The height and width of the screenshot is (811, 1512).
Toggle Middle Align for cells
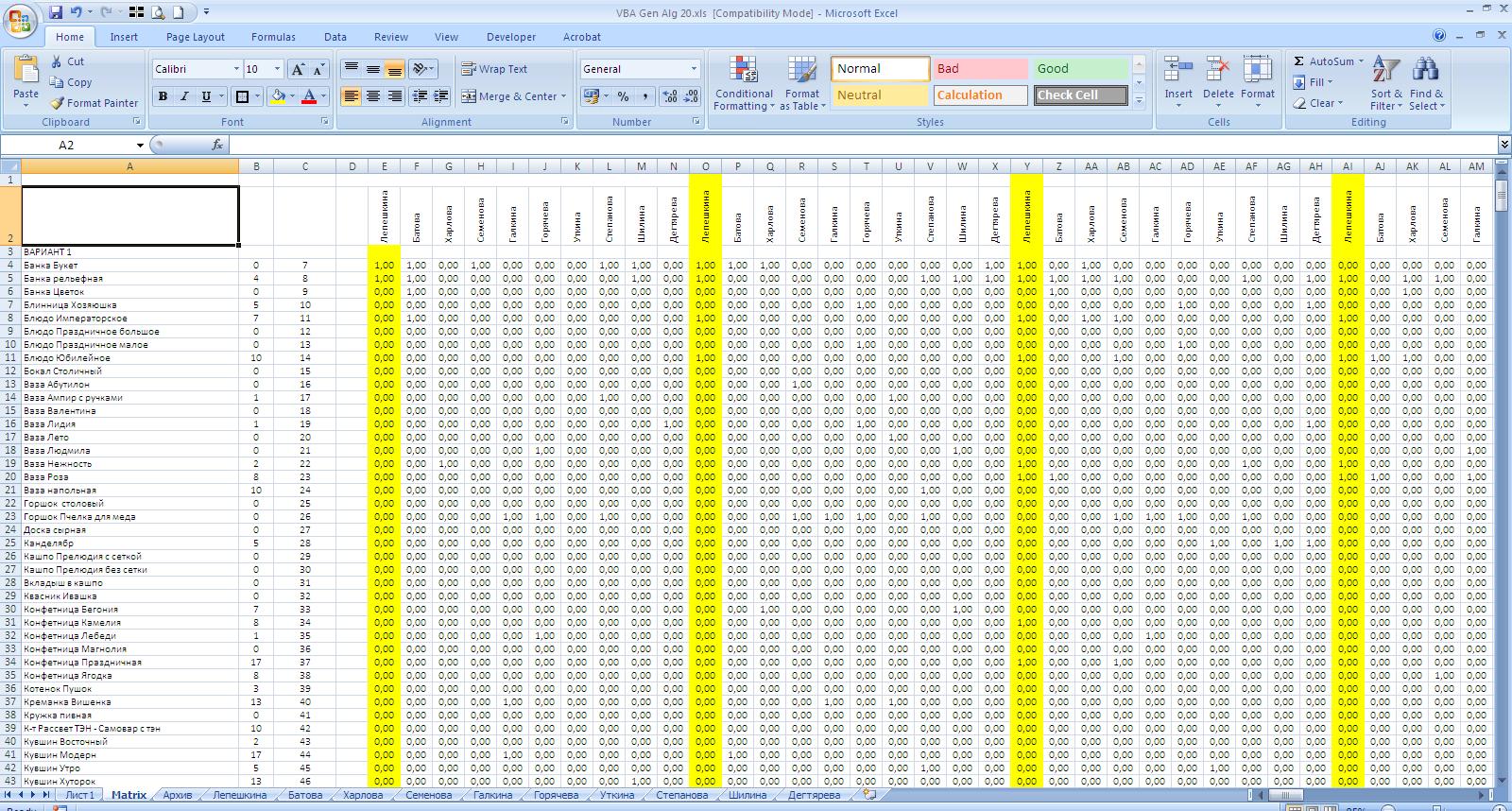coord(373,69)
